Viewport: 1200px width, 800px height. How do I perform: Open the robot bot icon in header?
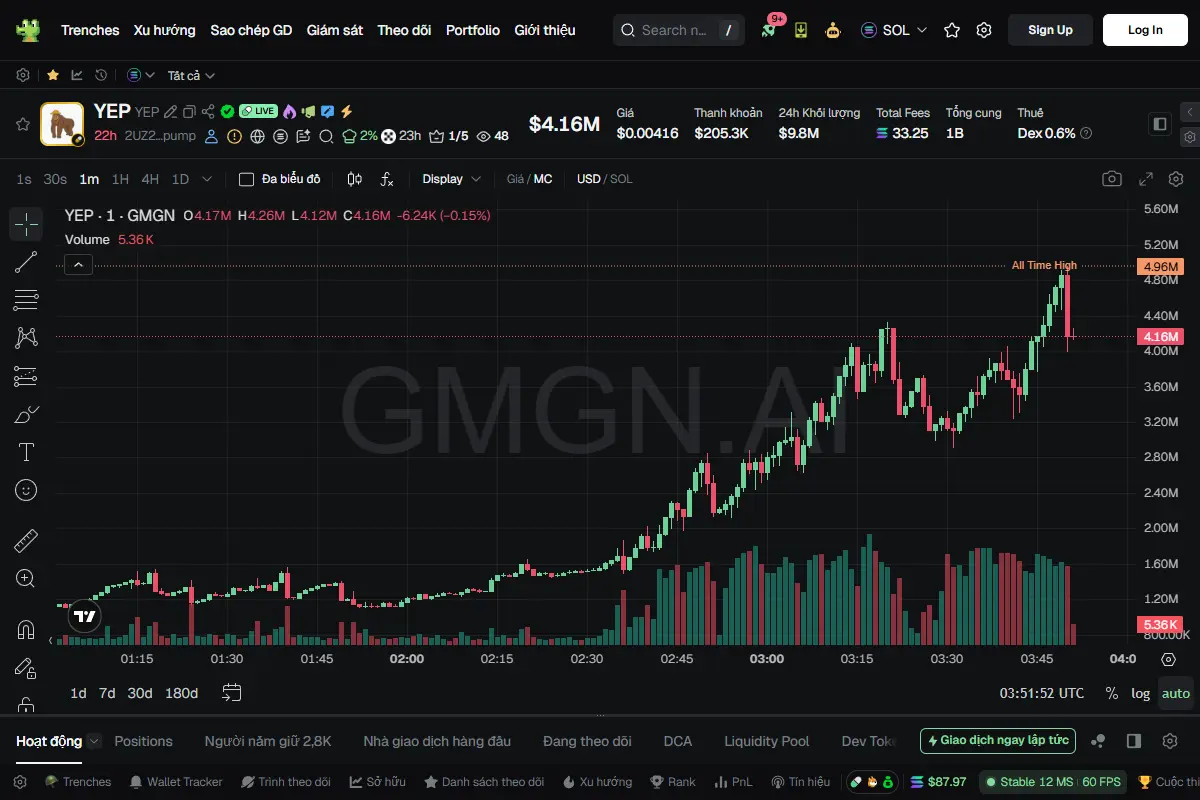click(833, 30)
